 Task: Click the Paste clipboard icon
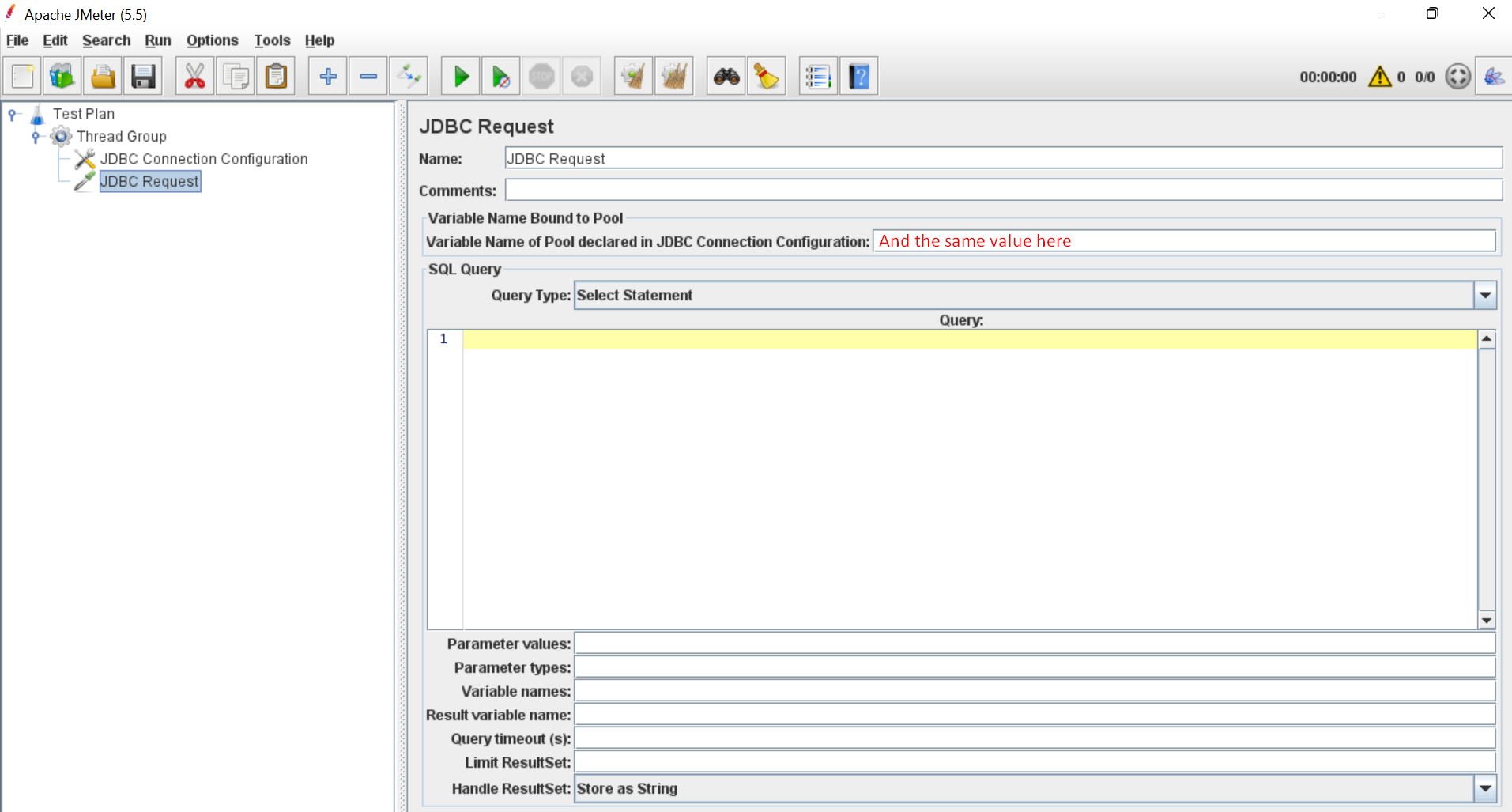[x=276, y=77]
